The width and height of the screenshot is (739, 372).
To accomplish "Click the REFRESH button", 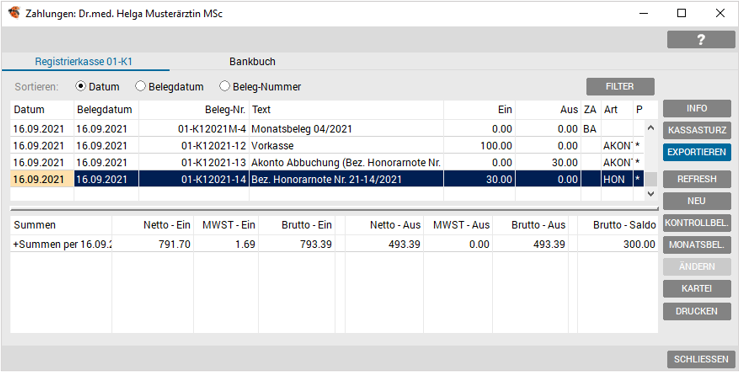I will click(697, 179).
